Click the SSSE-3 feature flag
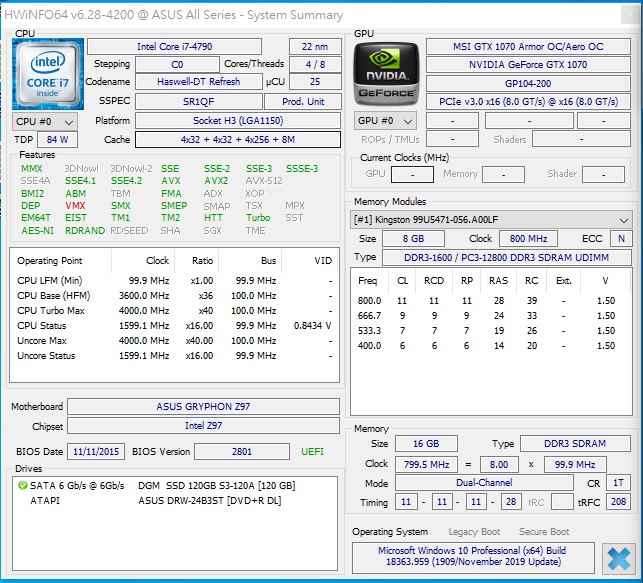This screenshot has height=583, width=643. coord(302,169)
